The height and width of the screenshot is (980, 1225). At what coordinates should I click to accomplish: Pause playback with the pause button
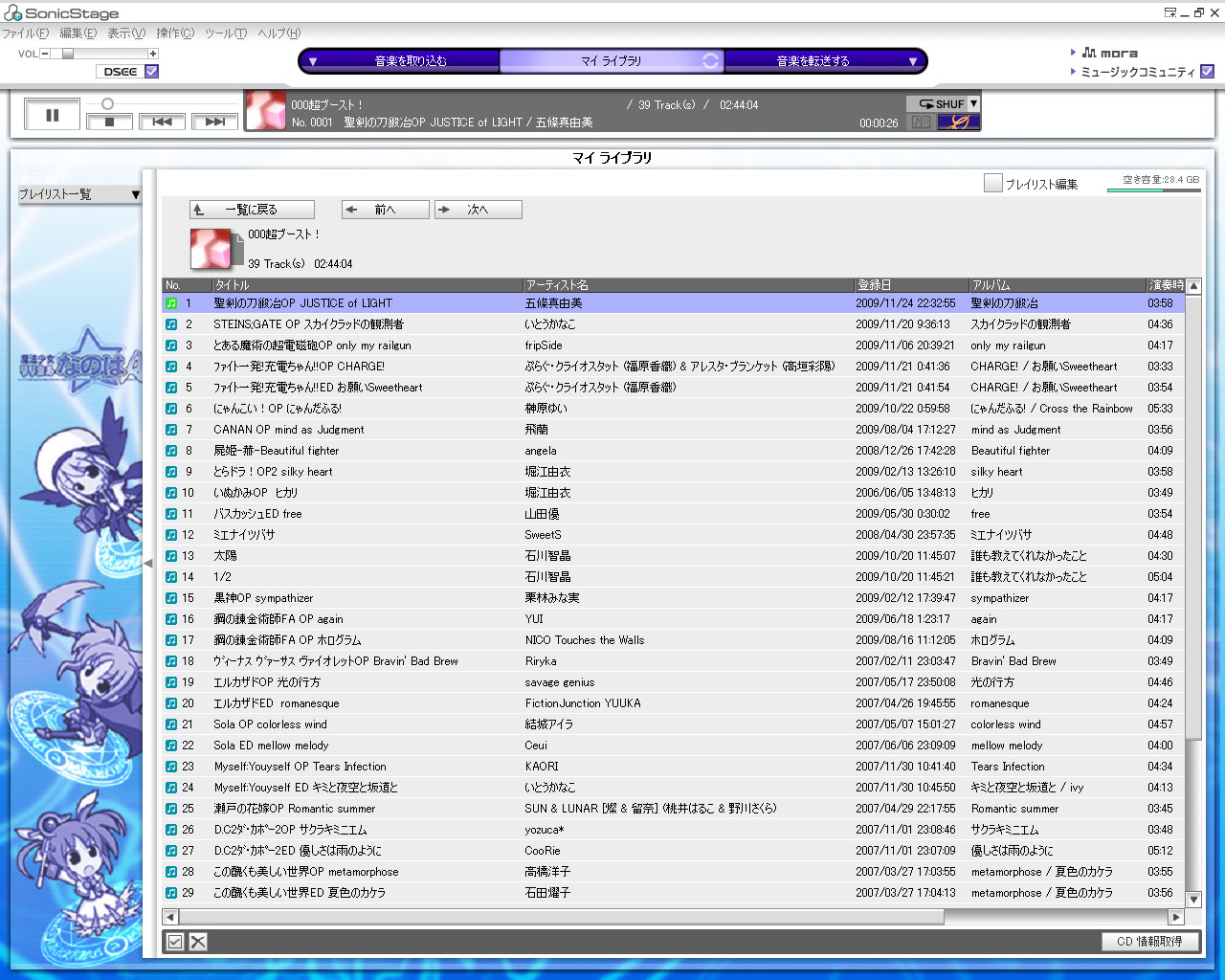pos(52,115)
